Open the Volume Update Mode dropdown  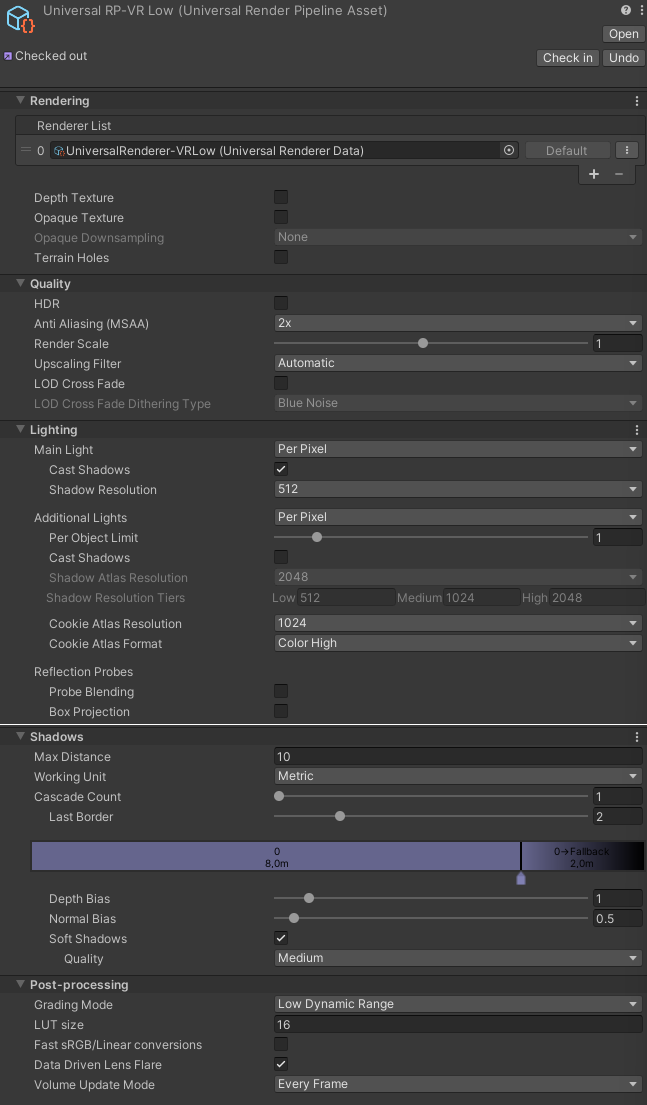click(457, 1084)
